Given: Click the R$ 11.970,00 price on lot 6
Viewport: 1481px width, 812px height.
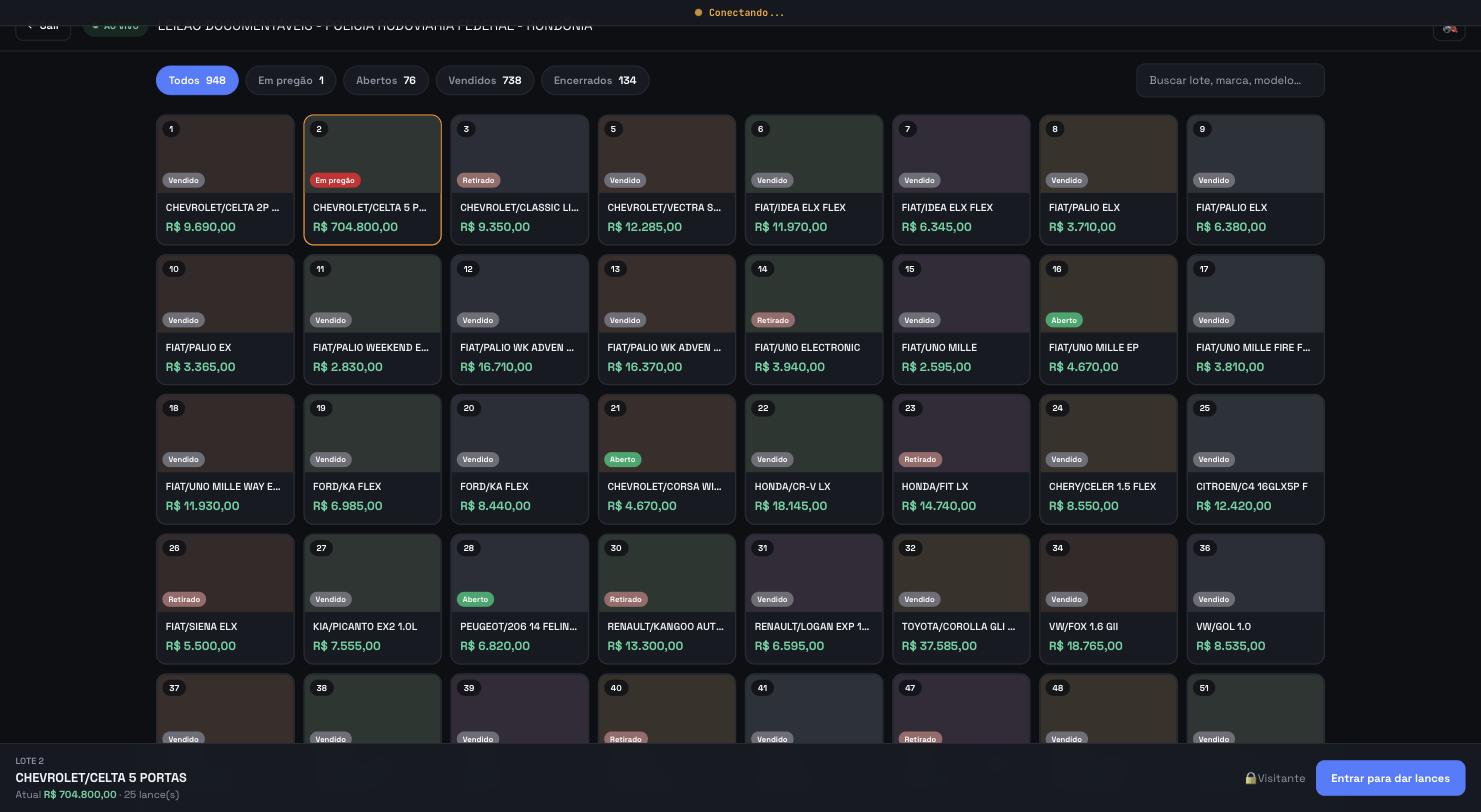Looking at the screenshot, I should 791,227.
